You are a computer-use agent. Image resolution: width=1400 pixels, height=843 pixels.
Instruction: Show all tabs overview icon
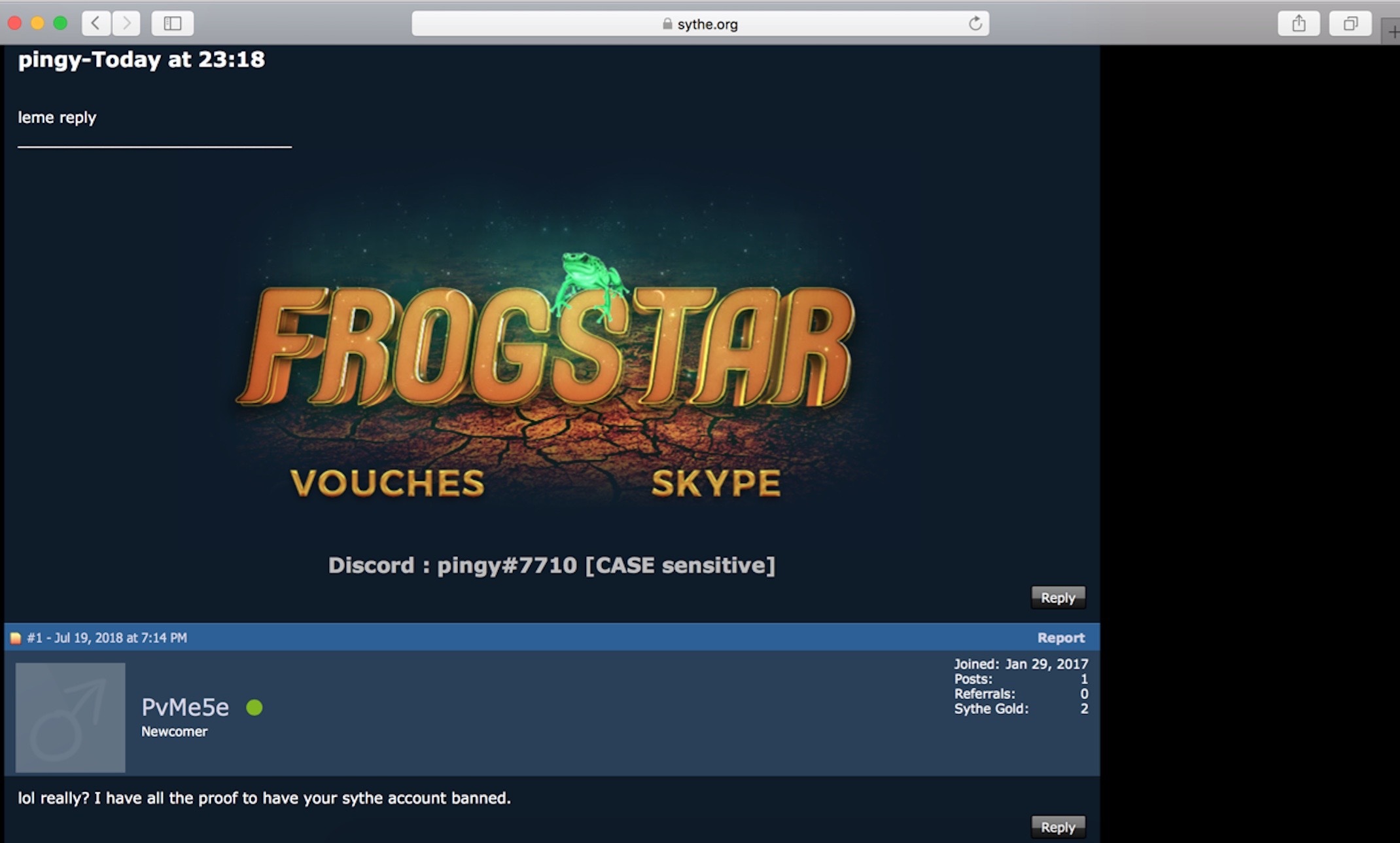(x=1350, y=24)
